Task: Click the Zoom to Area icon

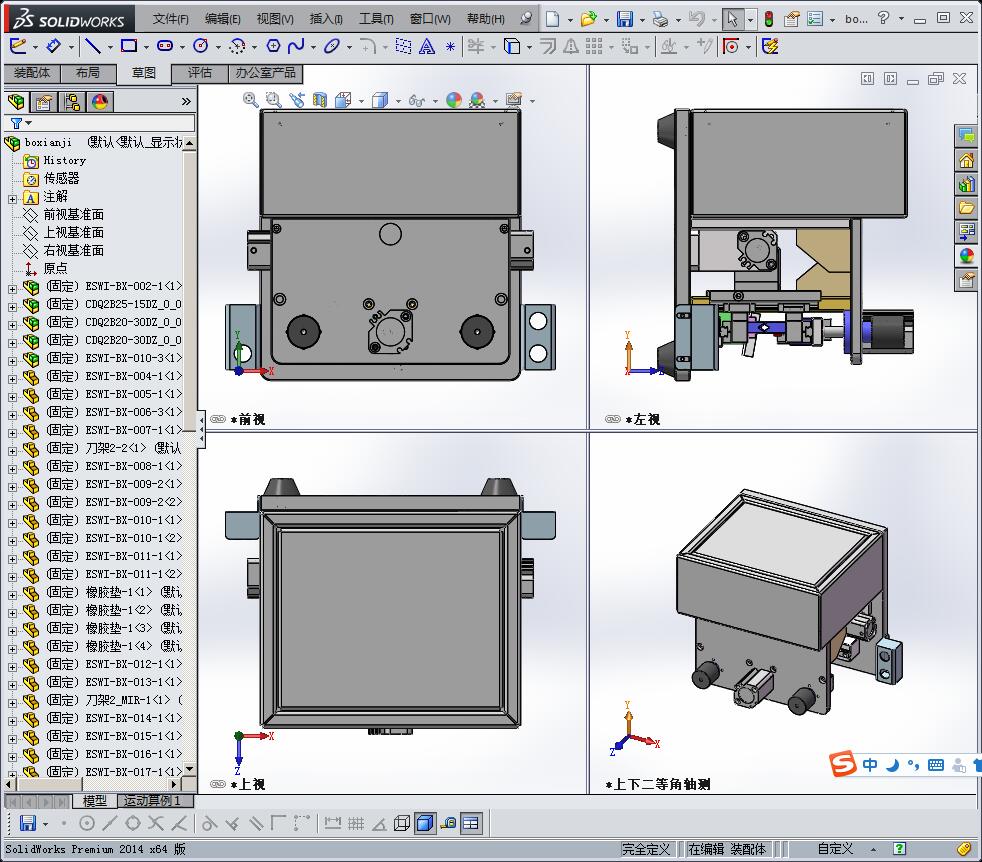Action: pos(273,100)
